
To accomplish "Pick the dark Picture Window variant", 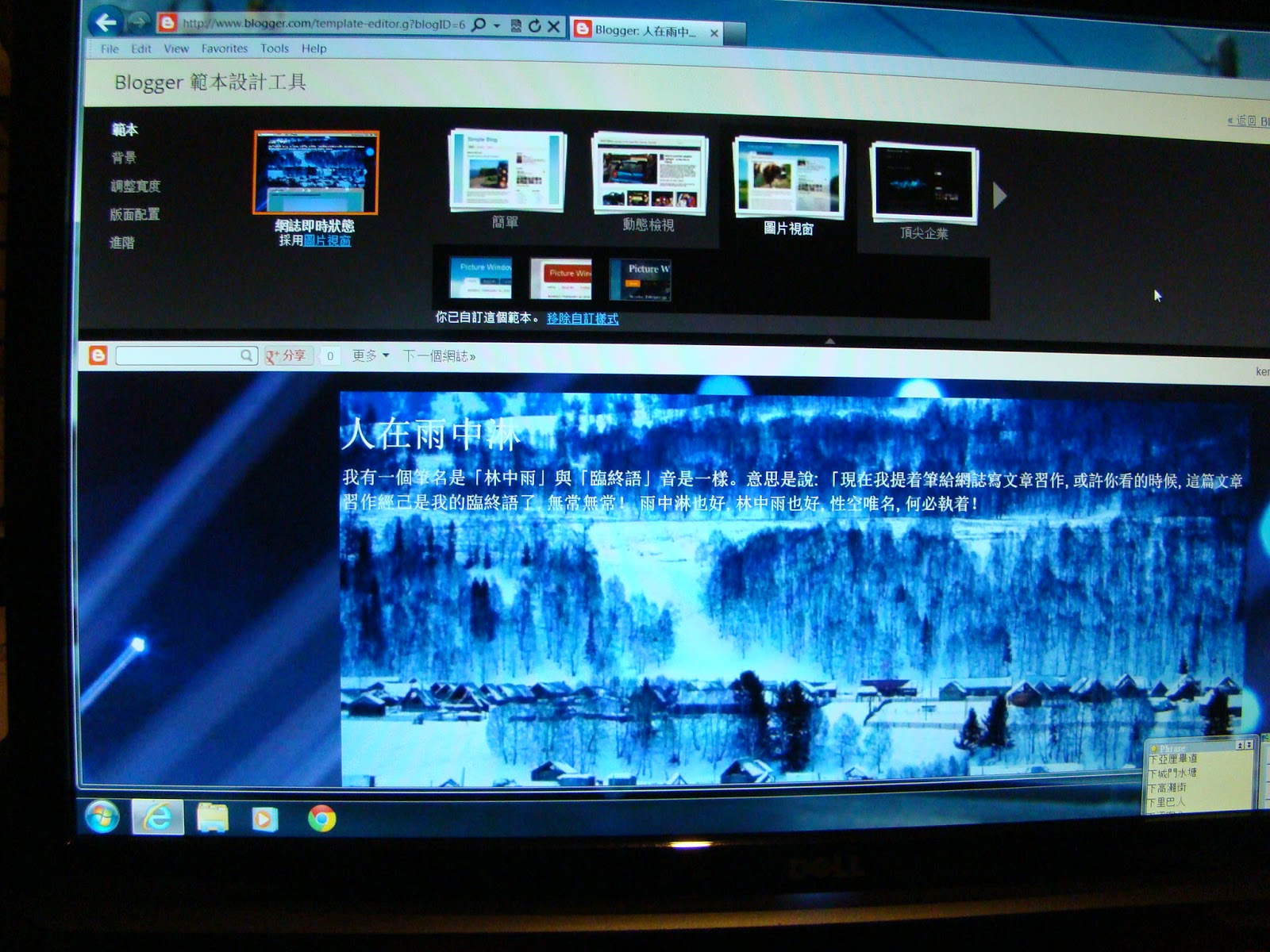I will [x=640, y=280].
